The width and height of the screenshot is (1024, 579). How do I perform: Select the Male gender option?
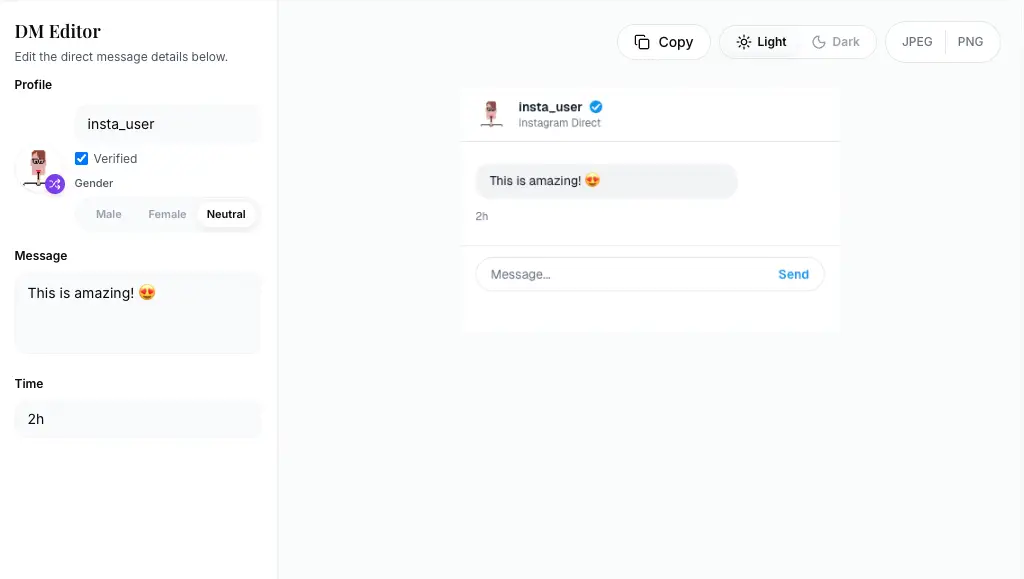pyautogui.click(x=108, y=213)
